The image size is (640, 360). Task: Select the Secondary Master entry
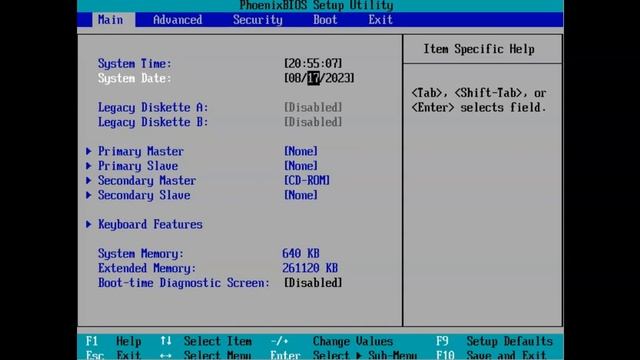(x=147, y=180)
